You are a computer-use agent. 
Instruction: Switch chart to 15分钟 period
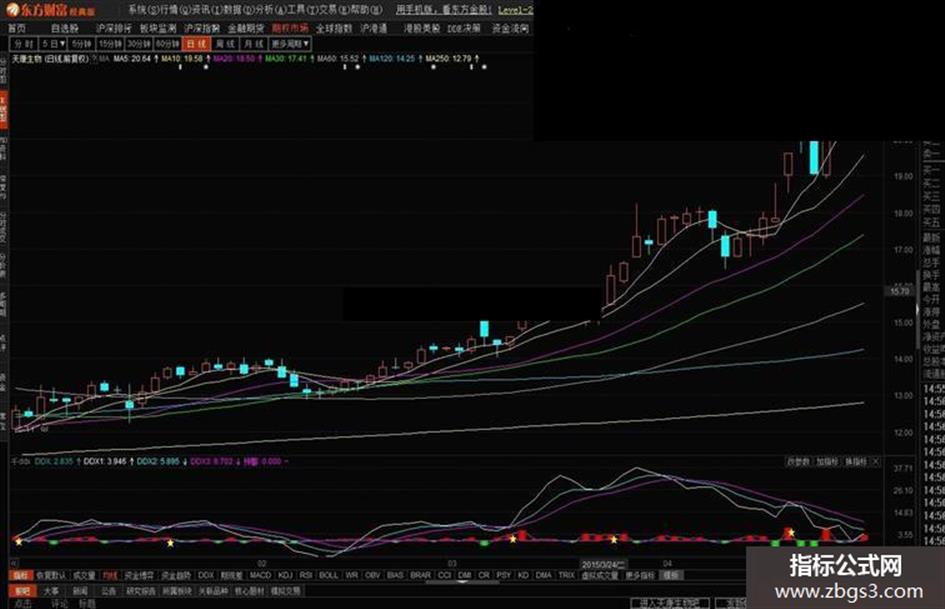click(x=110, y=44)
